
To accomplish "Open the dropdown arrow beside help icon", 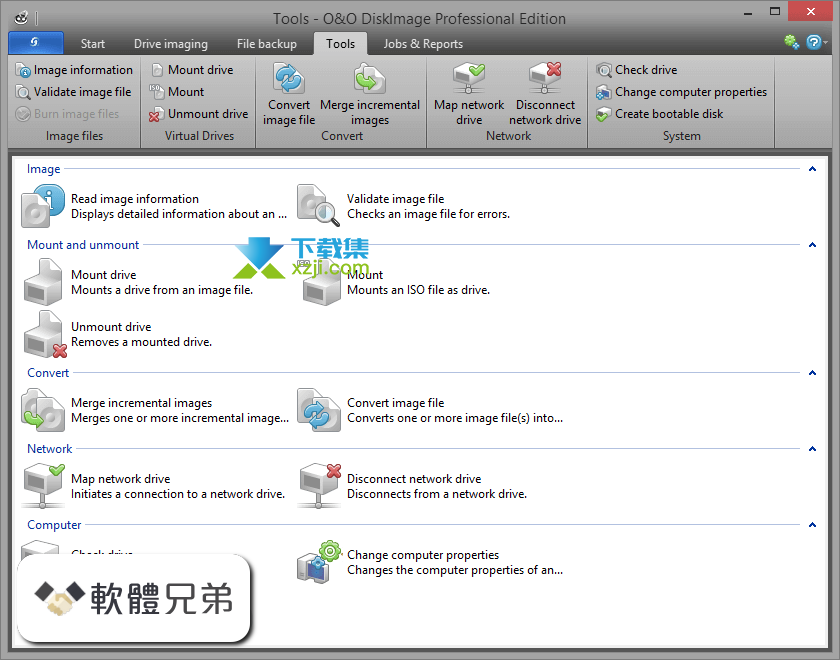I will 826,42.
